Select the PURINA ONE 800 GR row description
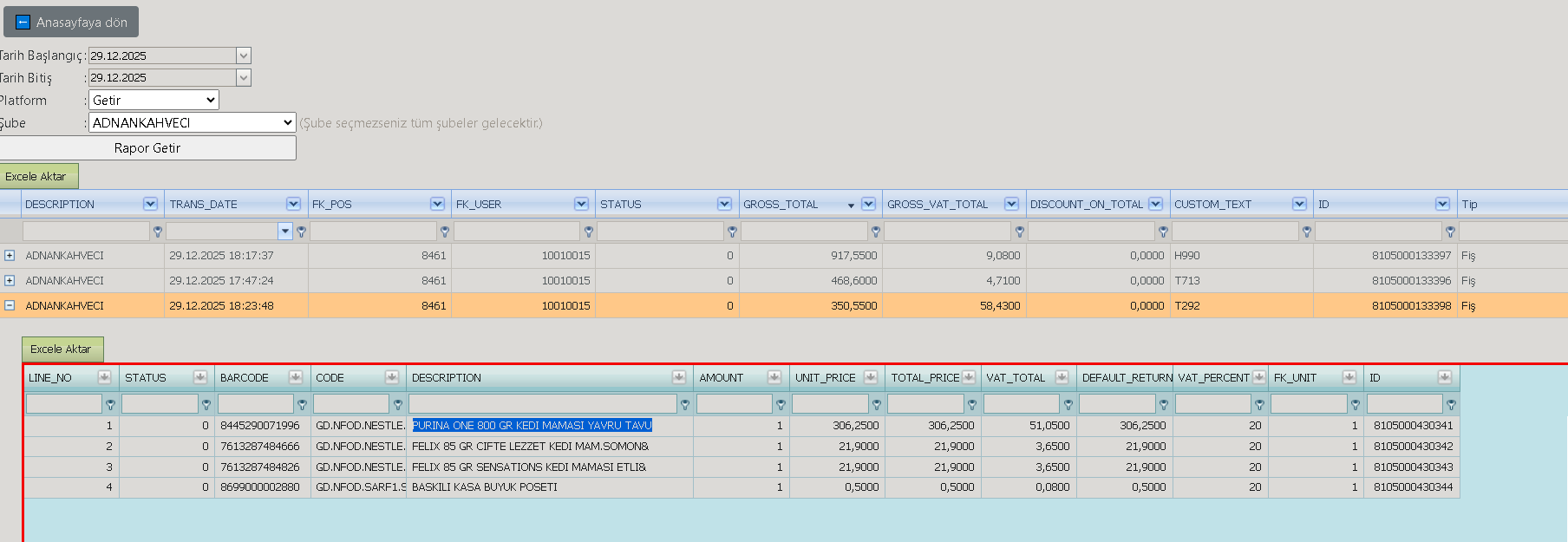Viewport: 1568px width, 542px height. 532,425
